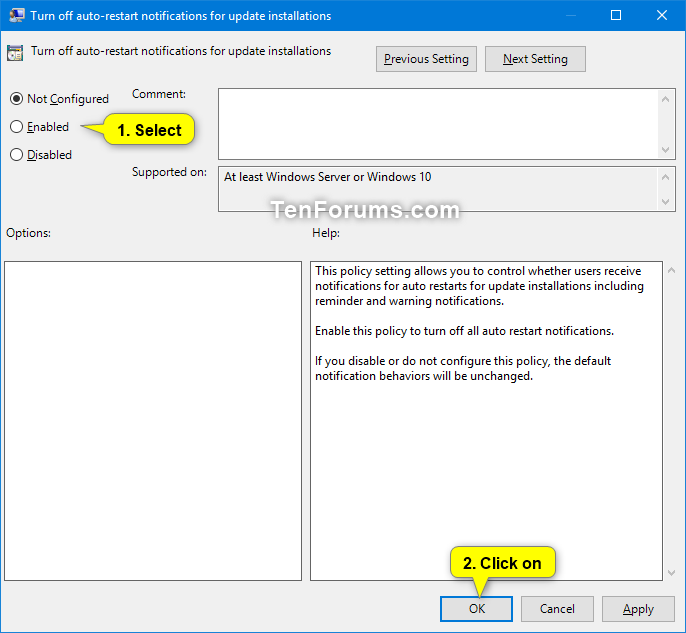Click the empty Options pane
Screen dimensions: 686x633
coord(153,421)
